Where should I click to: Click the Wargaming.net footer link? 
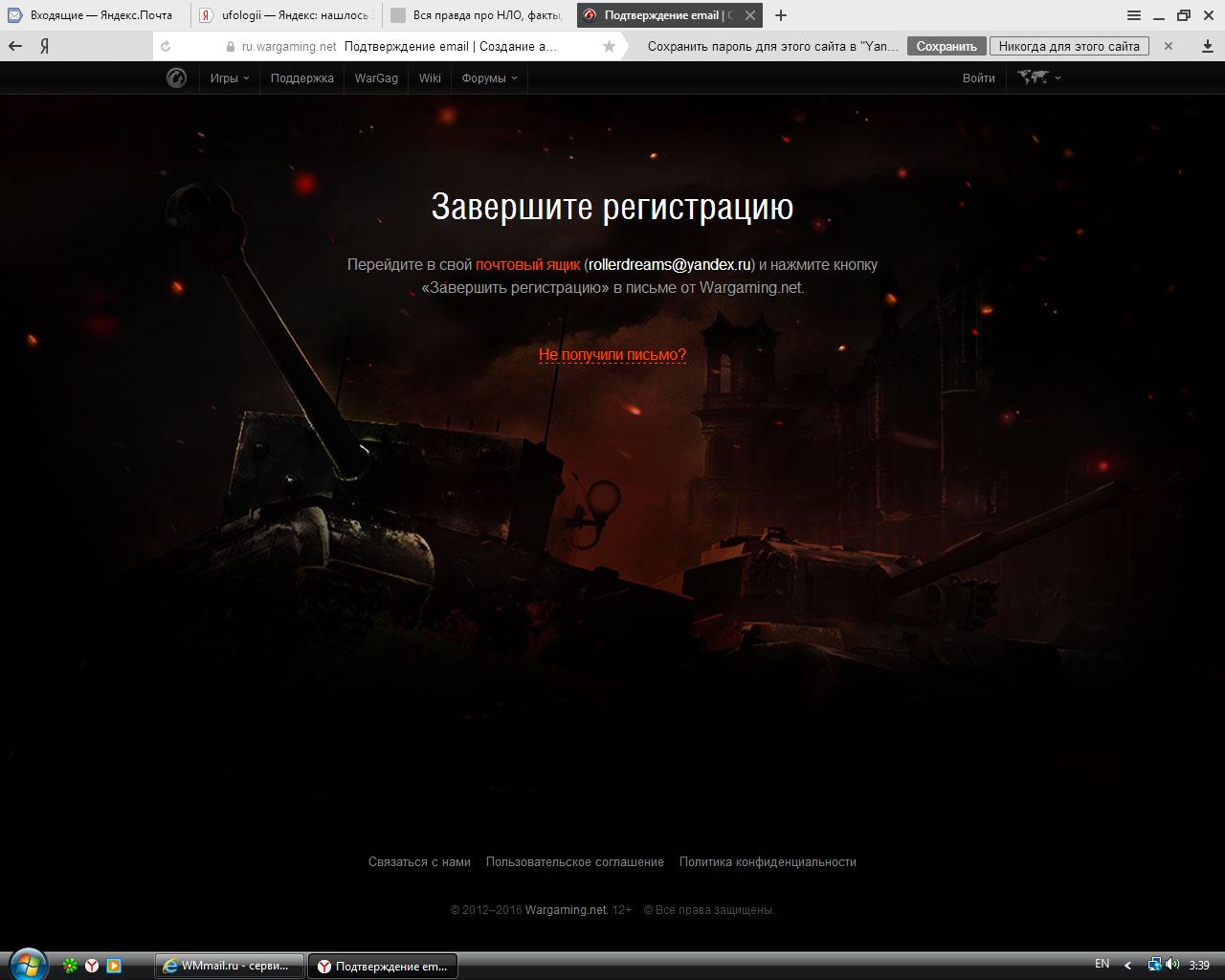pos(566,910)
